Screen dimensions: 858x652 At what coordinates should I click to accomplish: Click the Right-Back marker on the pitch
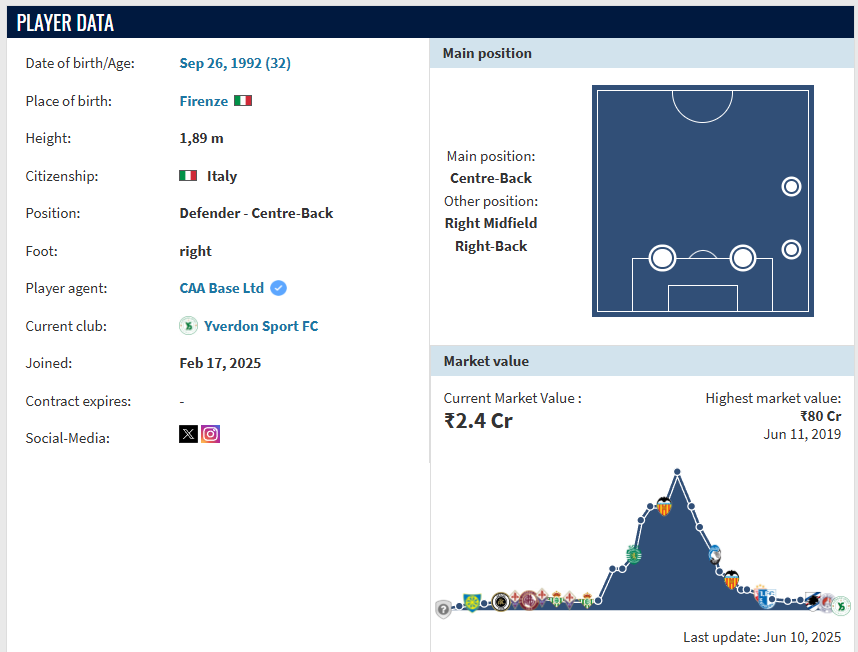click(x=791, y=250)
